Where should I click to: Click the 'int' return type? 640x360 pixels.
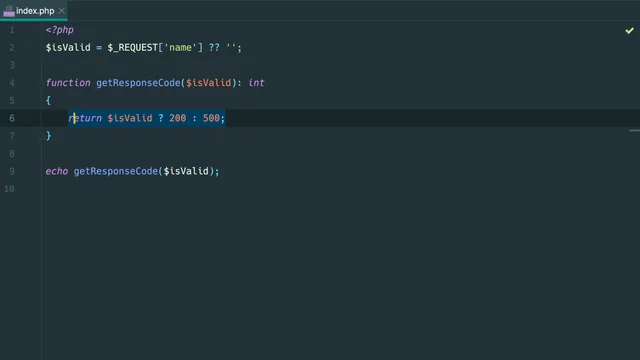256,83
